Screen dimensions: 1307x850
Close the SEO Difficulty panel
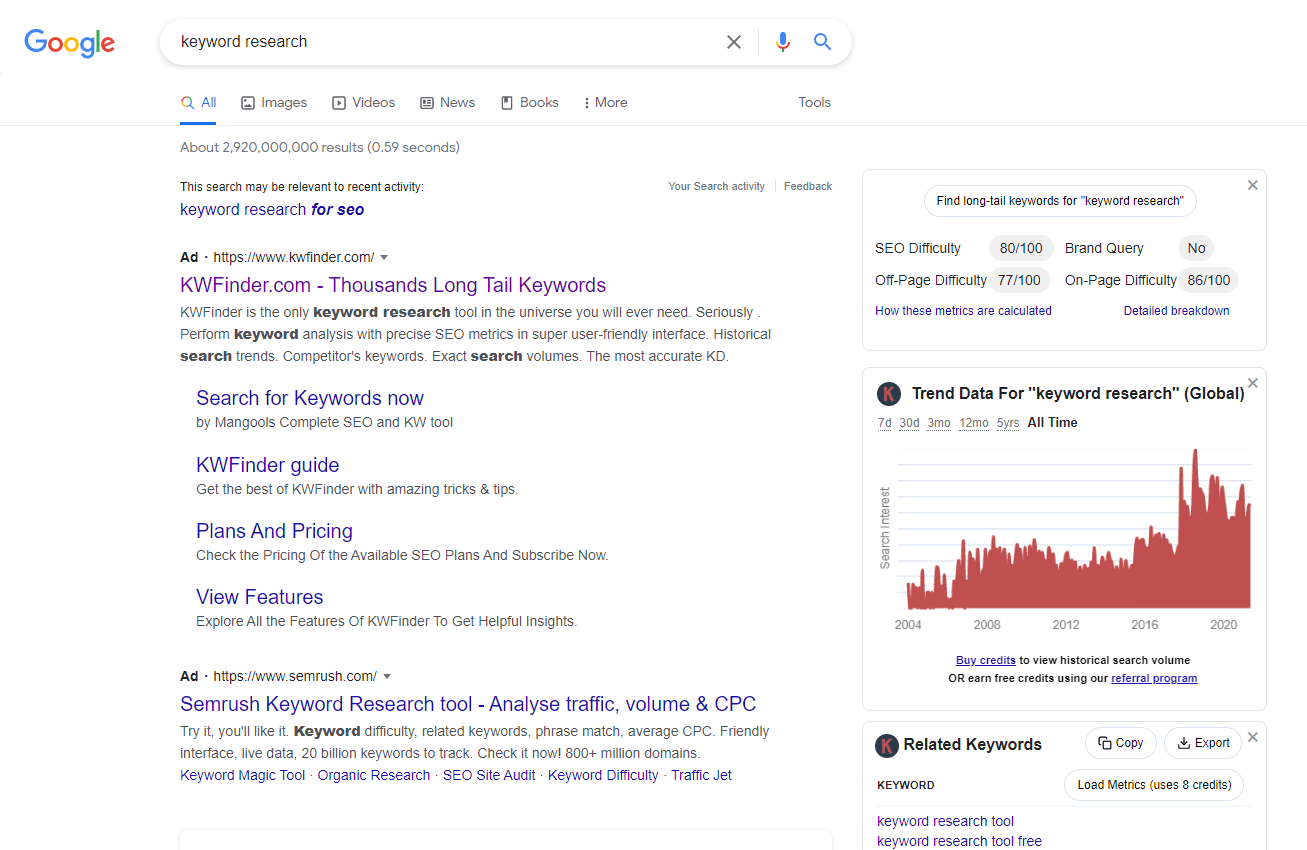[1253, 185]
